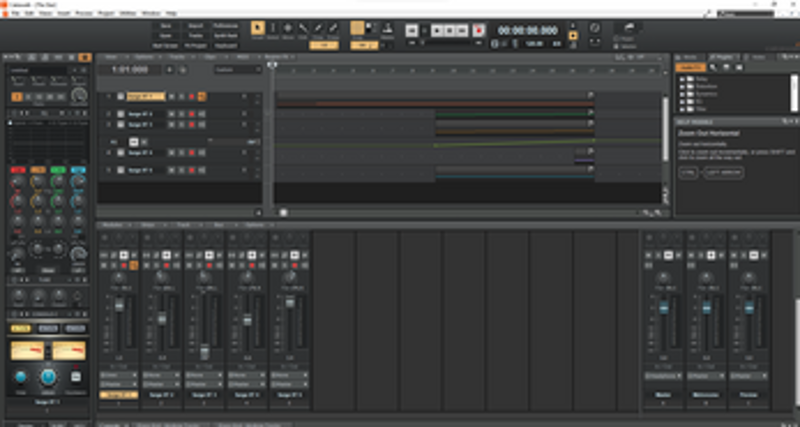Click the Stop transport button
The width and height of the screenshot is (800, 427).
tap(449, 31)
